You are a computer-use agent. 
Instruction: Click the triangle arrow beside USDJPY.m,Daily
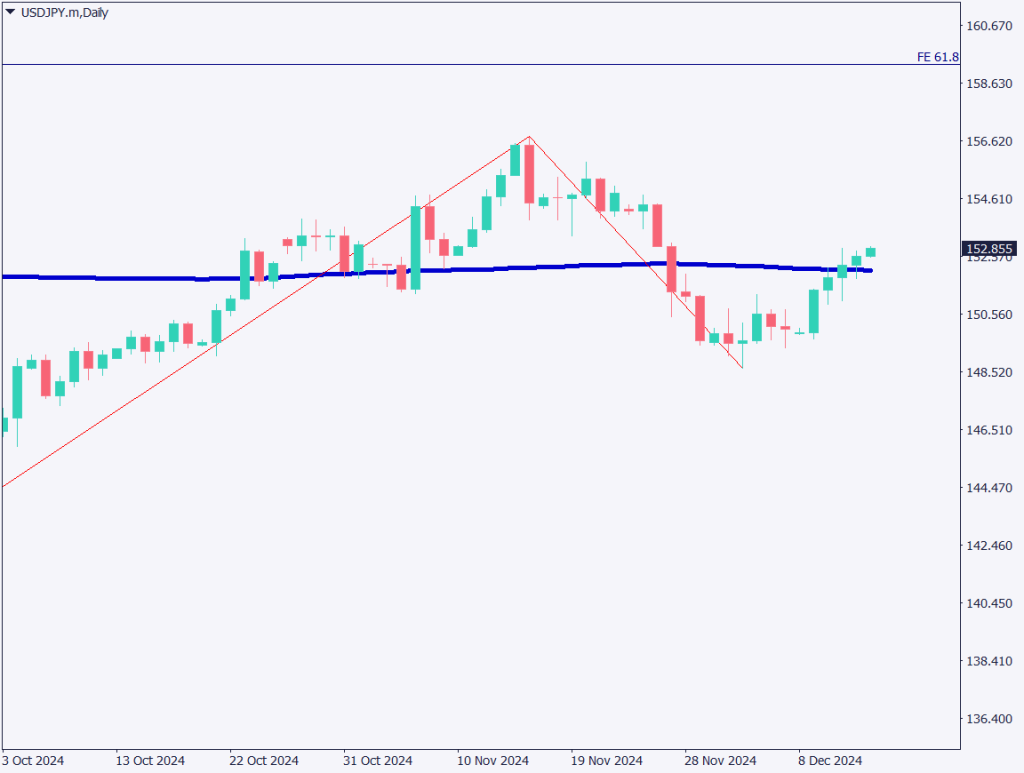point(10,13)
